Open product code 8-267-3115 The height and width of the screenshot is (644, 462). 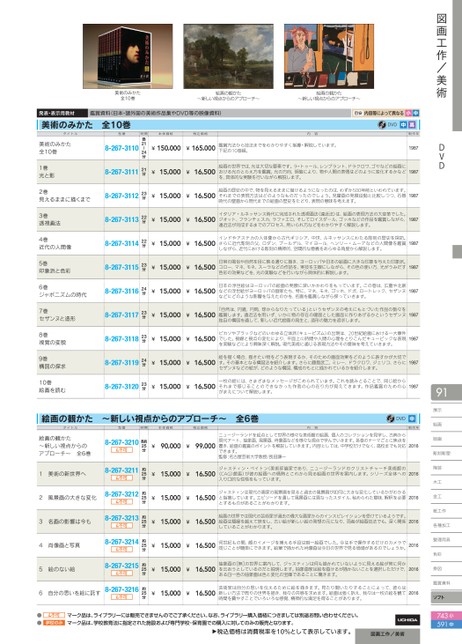pos(122,267)
